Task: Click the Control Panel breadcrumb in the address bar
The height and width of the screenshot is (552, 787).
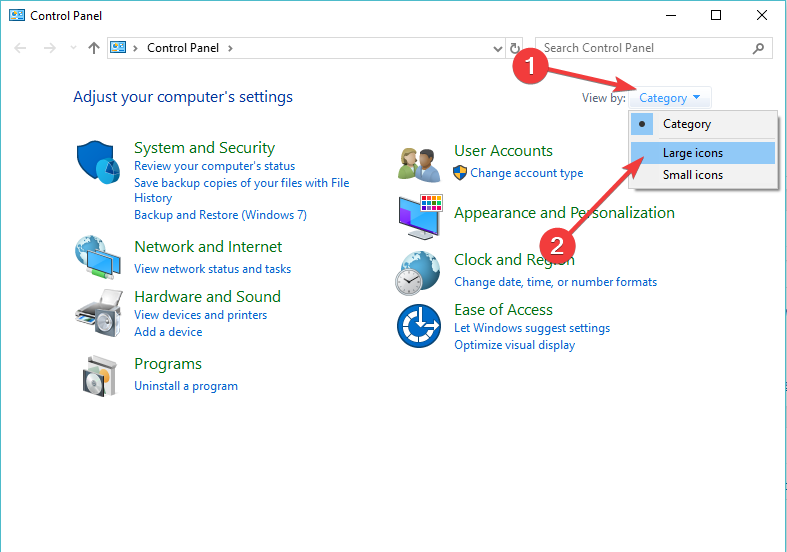Action: pos(183,48)
